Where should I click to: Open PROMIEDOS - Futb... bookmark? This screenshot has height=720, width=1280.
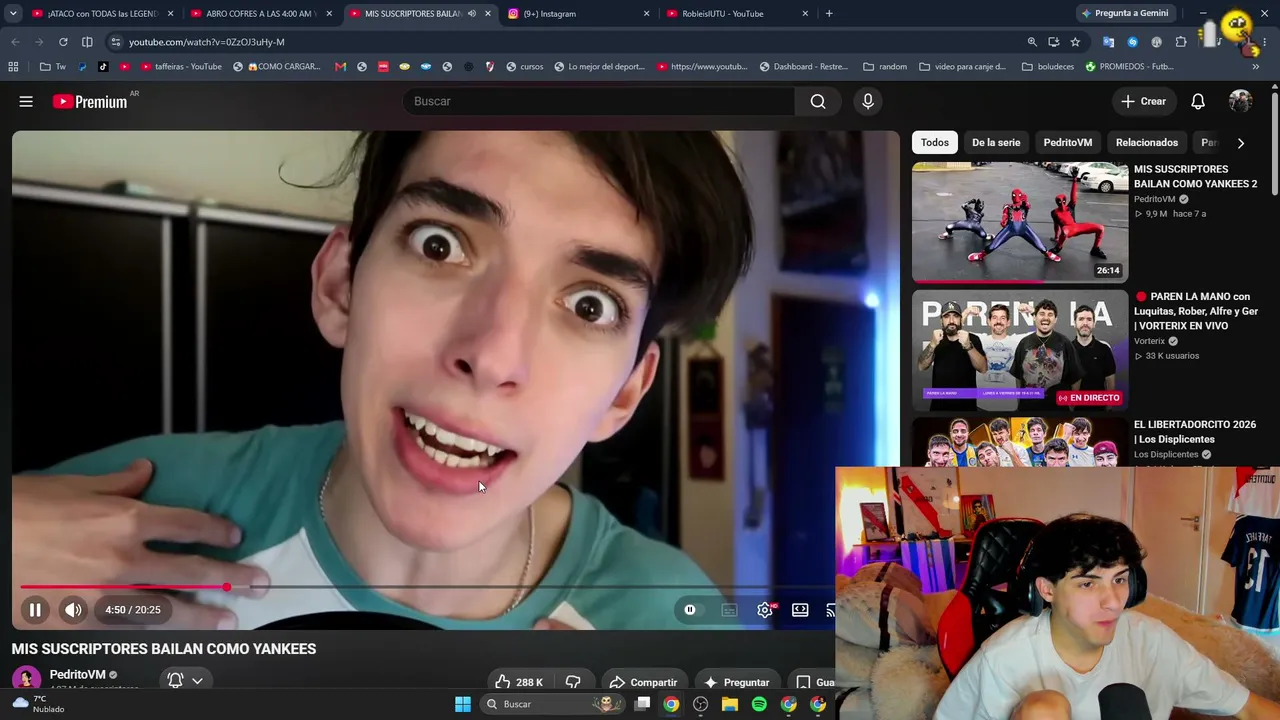(1130, 67)
